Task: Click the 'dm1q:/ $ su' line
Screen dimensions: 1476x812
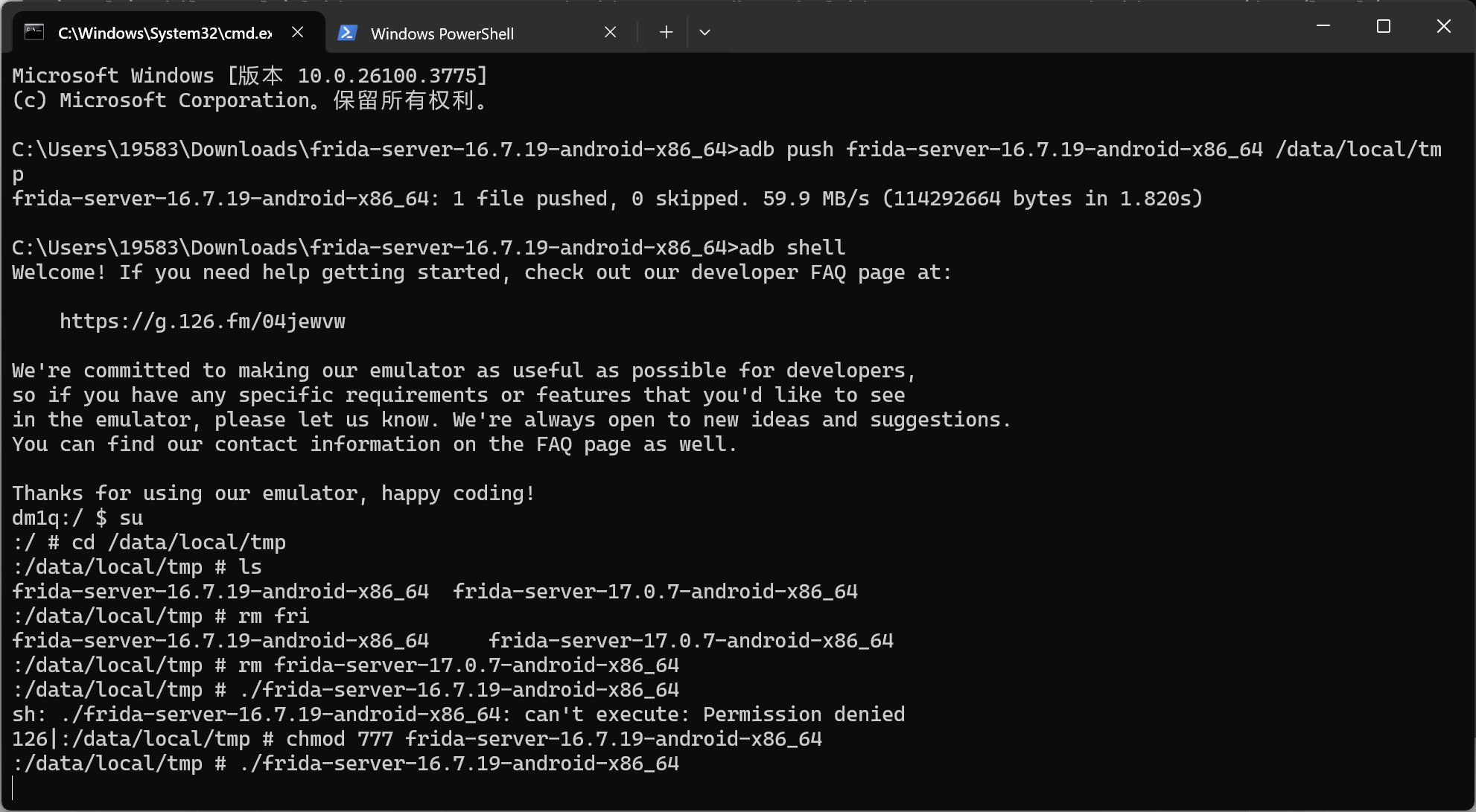Action: [x=77, y=518]
